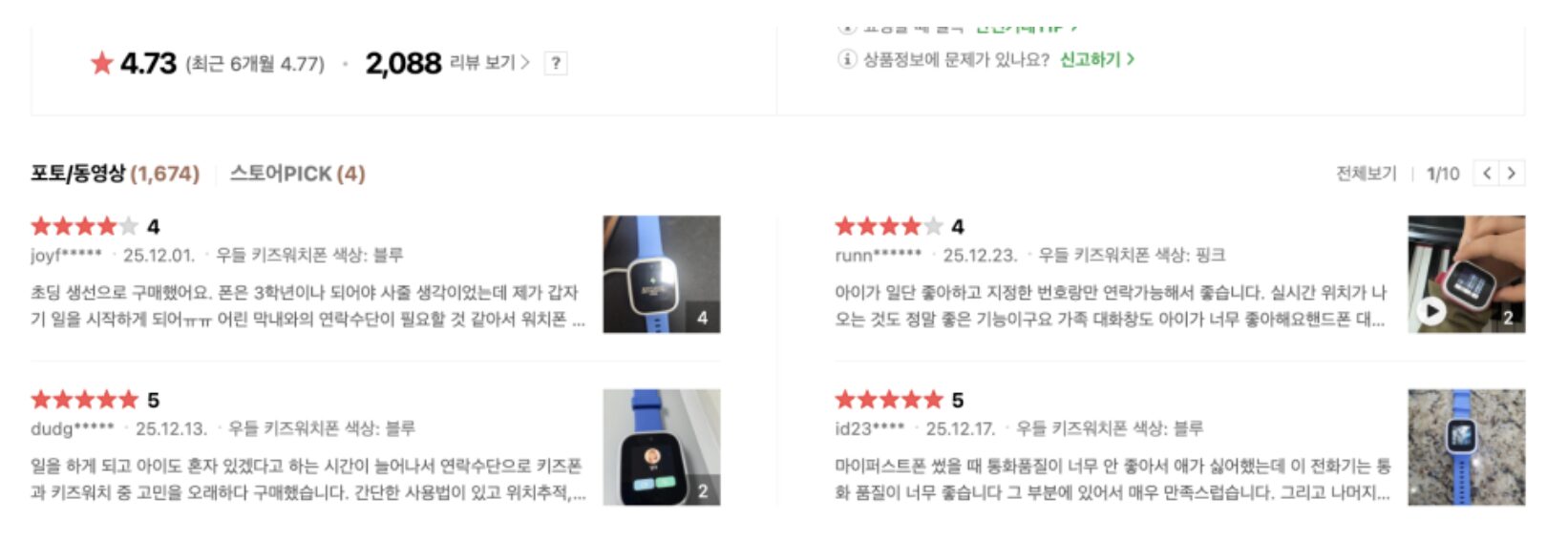This screenshot has height=540, width=1568.
Task: Switch to 스토어PICK (4) tab
Action: pyautogui.click(x=297, y=174)
